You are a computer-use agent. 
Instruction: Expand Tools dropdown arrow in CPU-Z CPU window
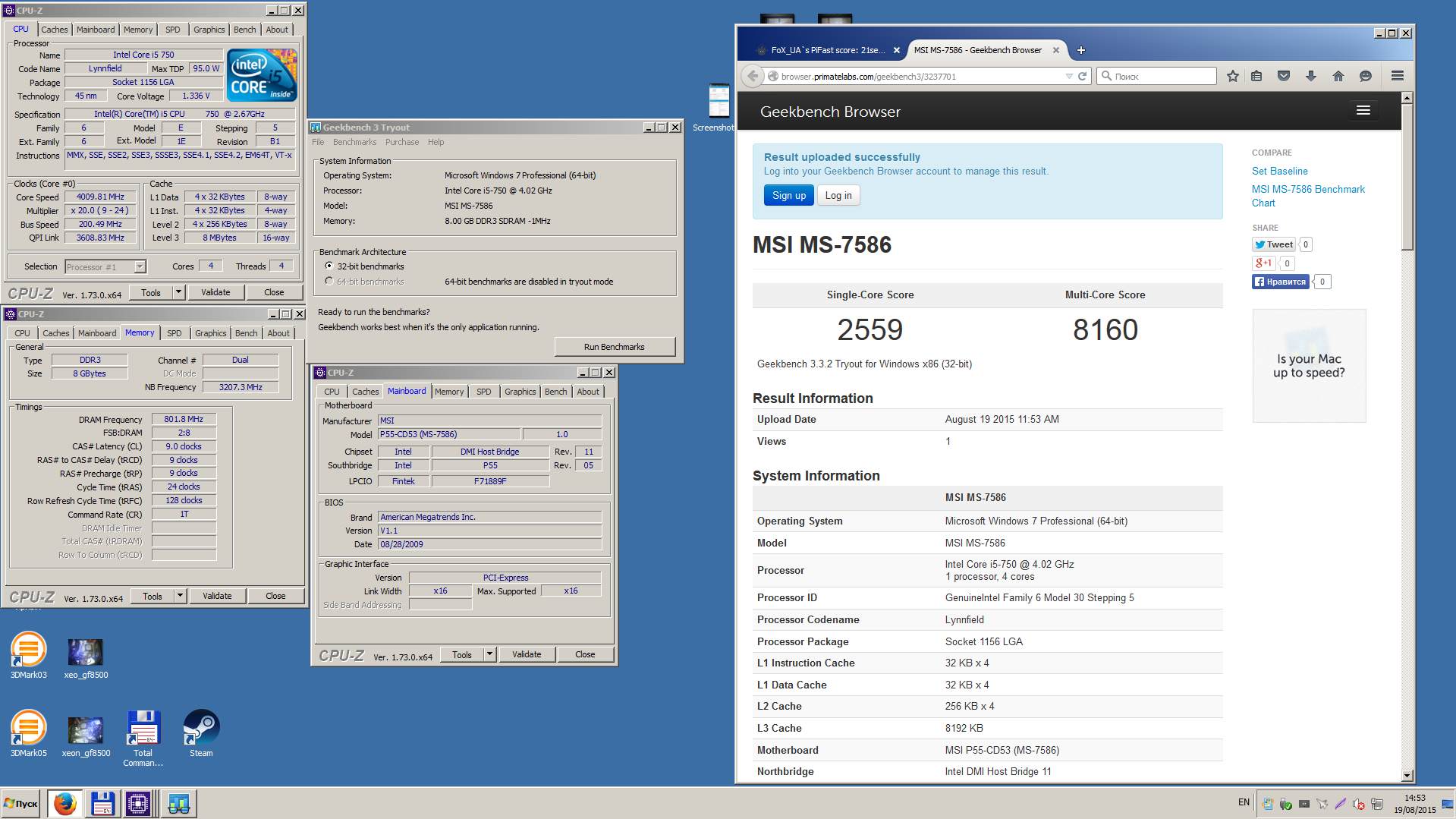178,292
